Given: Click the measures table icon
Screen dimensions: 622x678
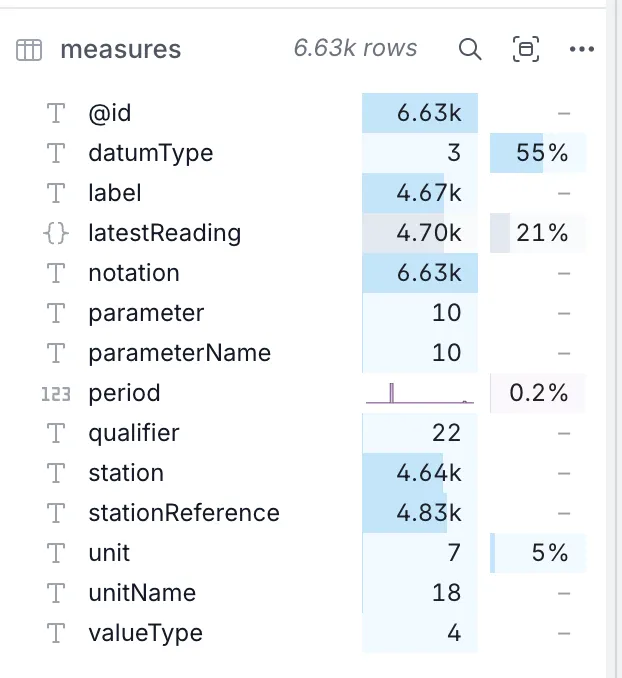Looking at the screenshot, I should click(29, 50).
